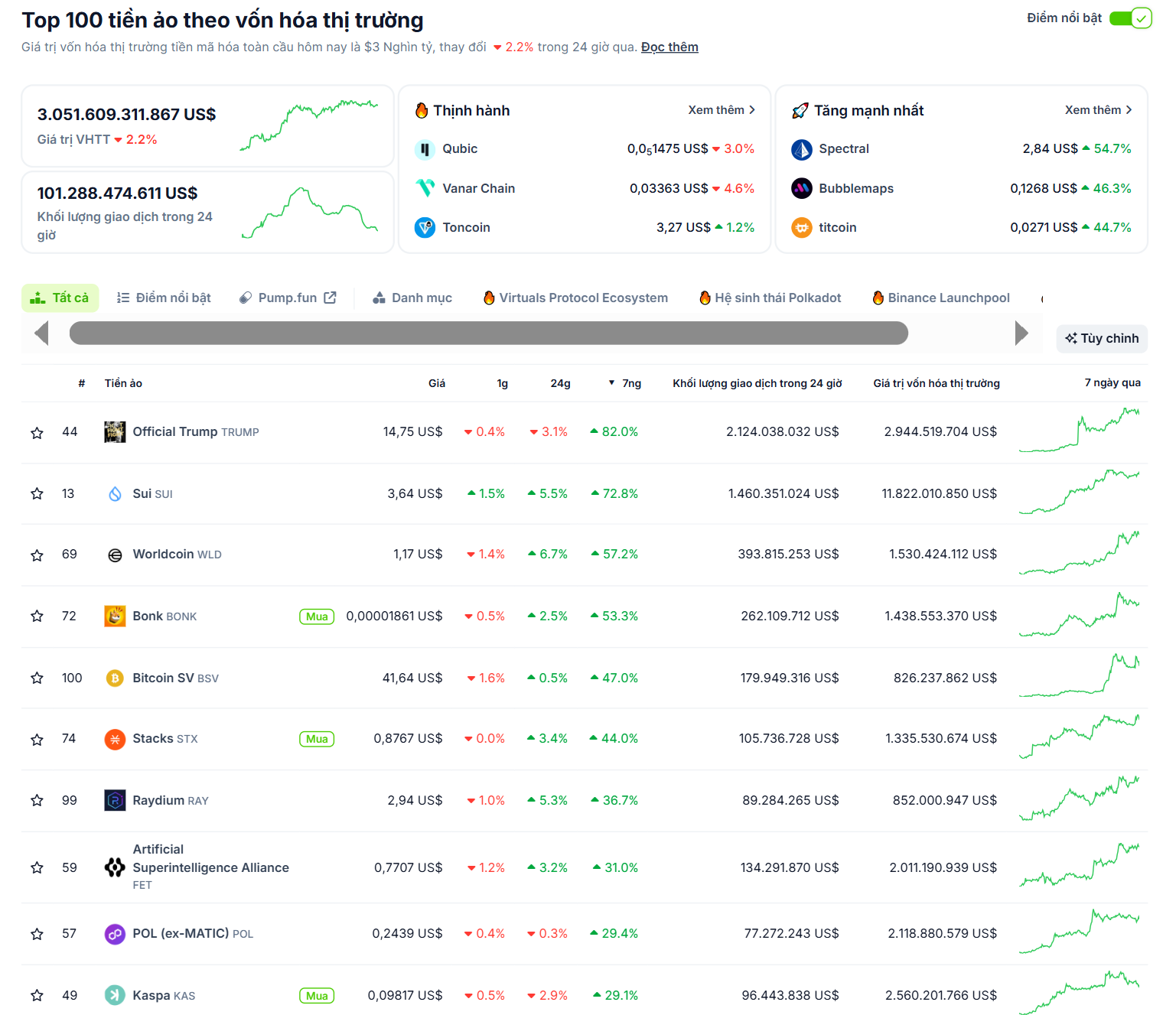This screenshot has width=1176, height=1015.
Task: Open the Official Trump TRUMP link
Action: (196, 432)
